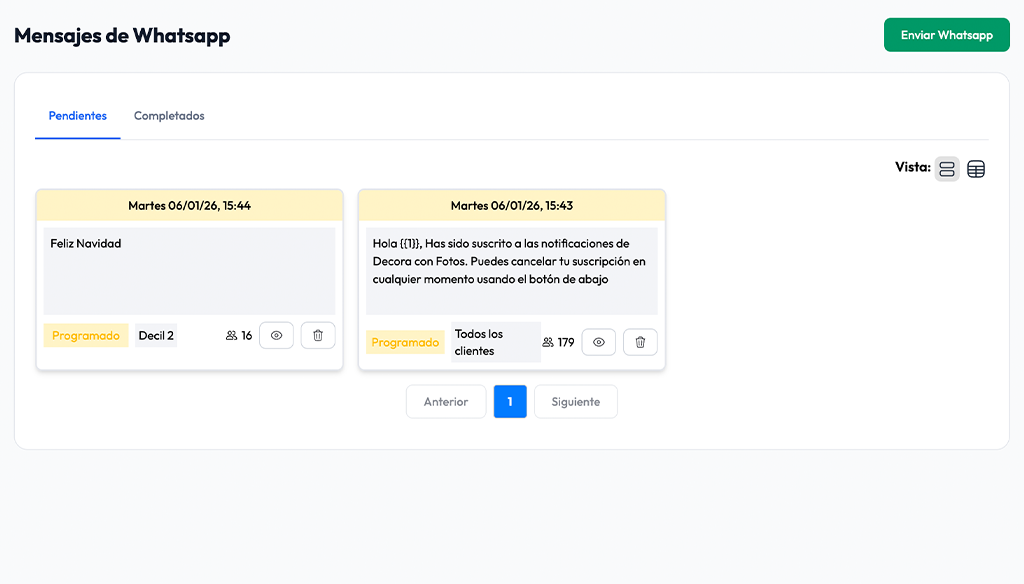
Task: Go to next page with Siguiente
Action: (576, 402)
